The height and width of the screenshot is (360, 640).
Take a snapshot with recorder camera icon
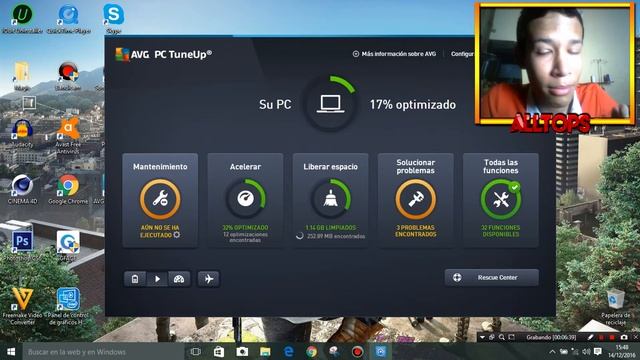coord(624,338)
